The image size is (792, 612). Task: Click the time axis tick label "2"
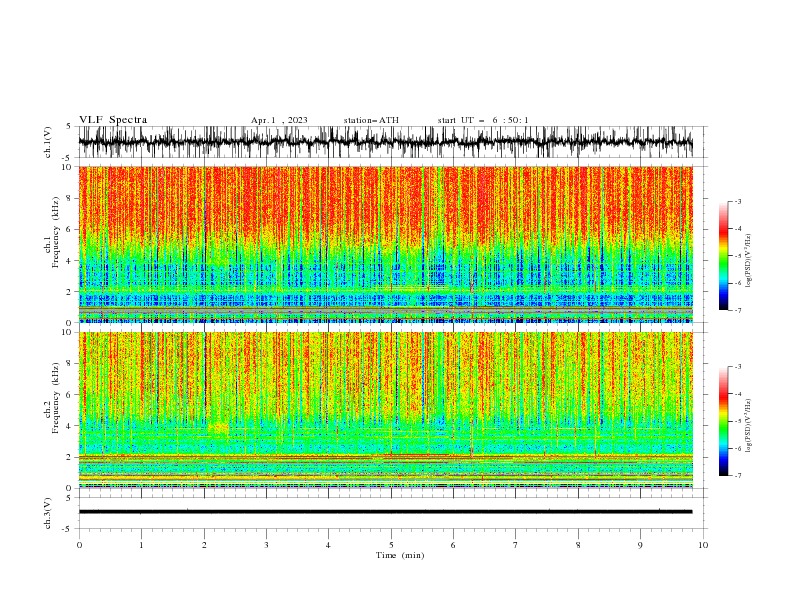[x=204, y=545]
